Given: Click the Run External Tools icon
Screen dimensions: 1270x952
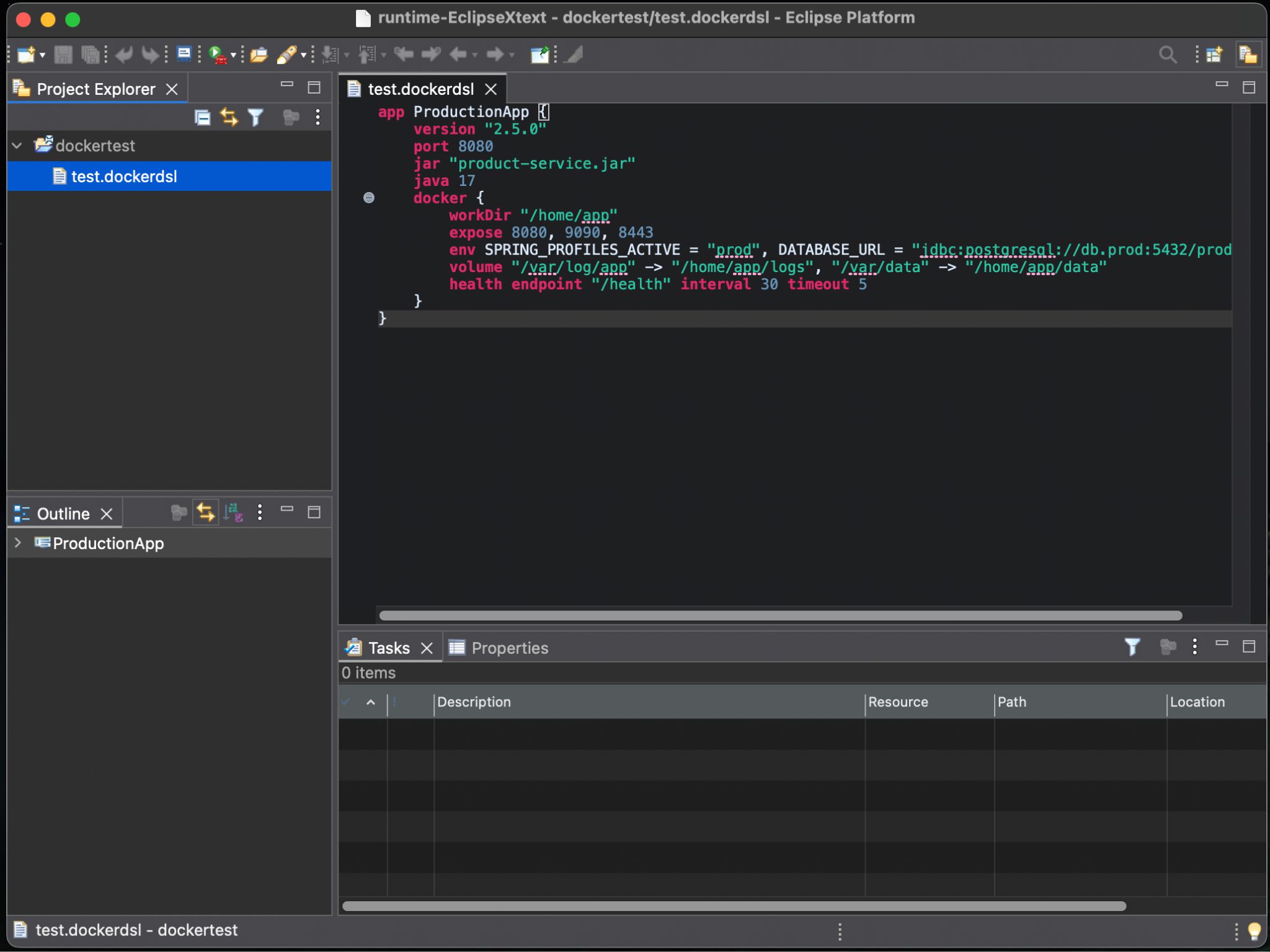Looking at the screenshot, I should (218, 55).
